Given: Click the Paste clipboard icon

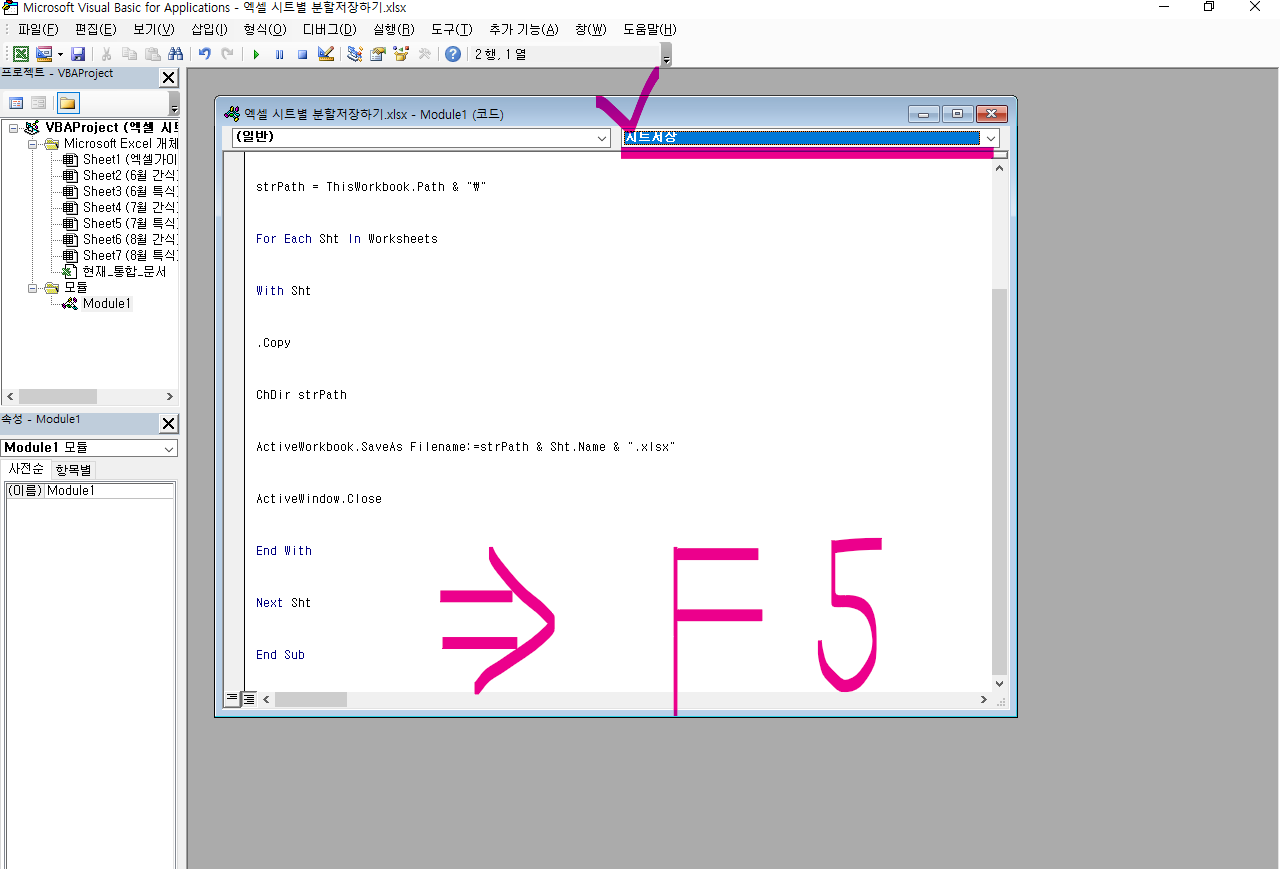Looking at the screenshot, I should tap(152, 54).
